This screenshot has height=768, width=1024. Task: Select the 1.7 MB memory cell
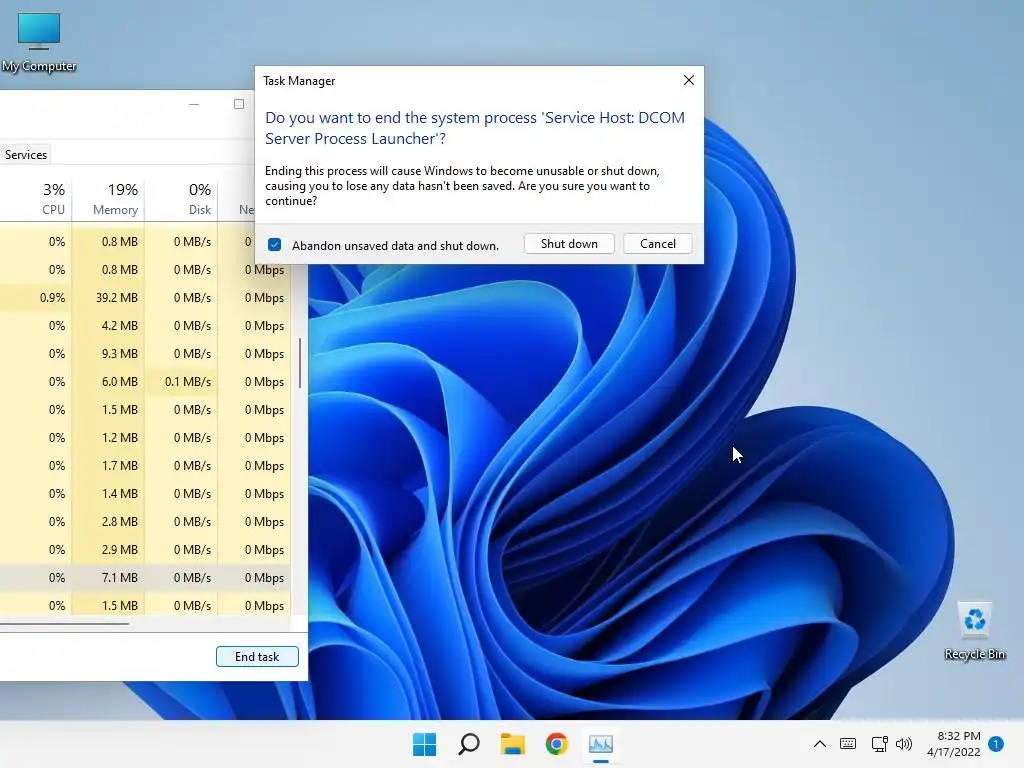(x=108, y=466)
